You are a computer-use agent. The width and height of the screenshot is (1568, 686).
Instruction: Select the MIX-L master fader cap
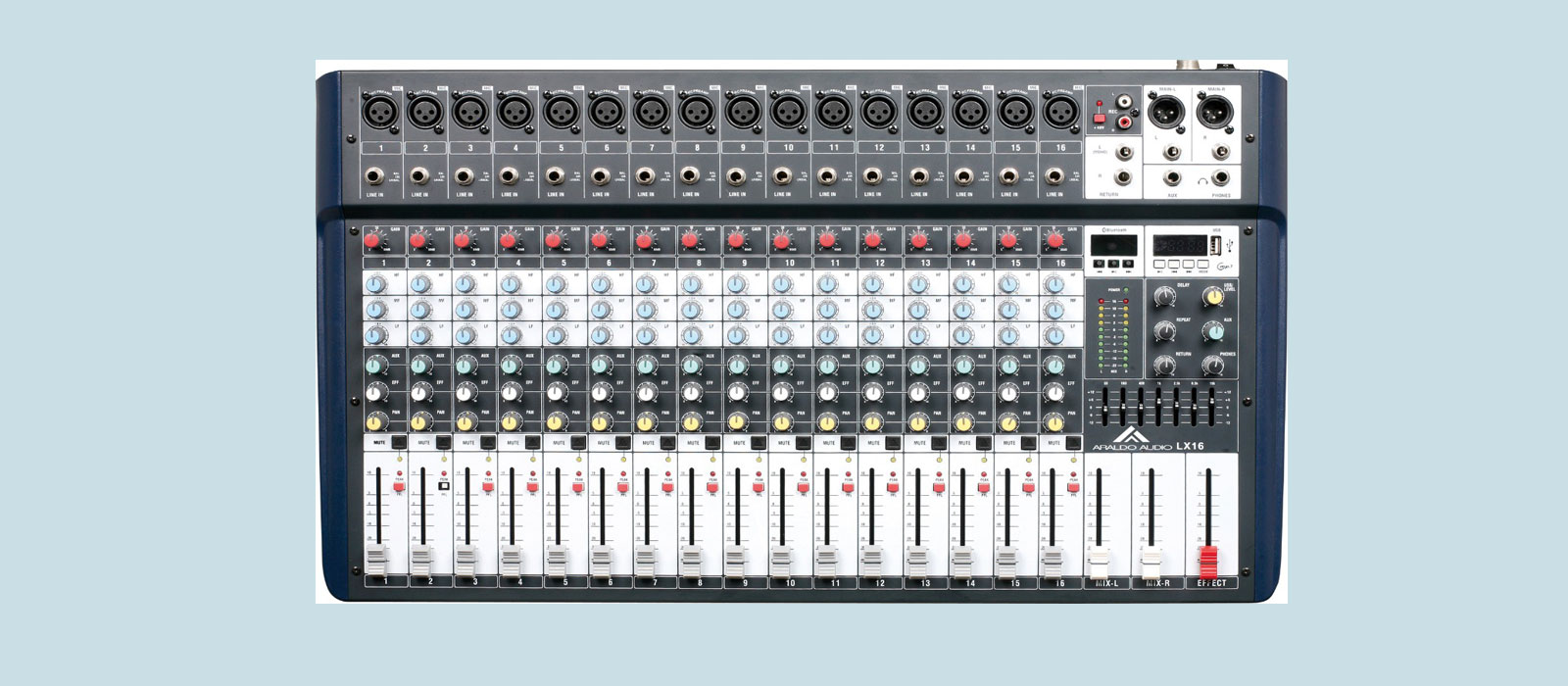1100,562
